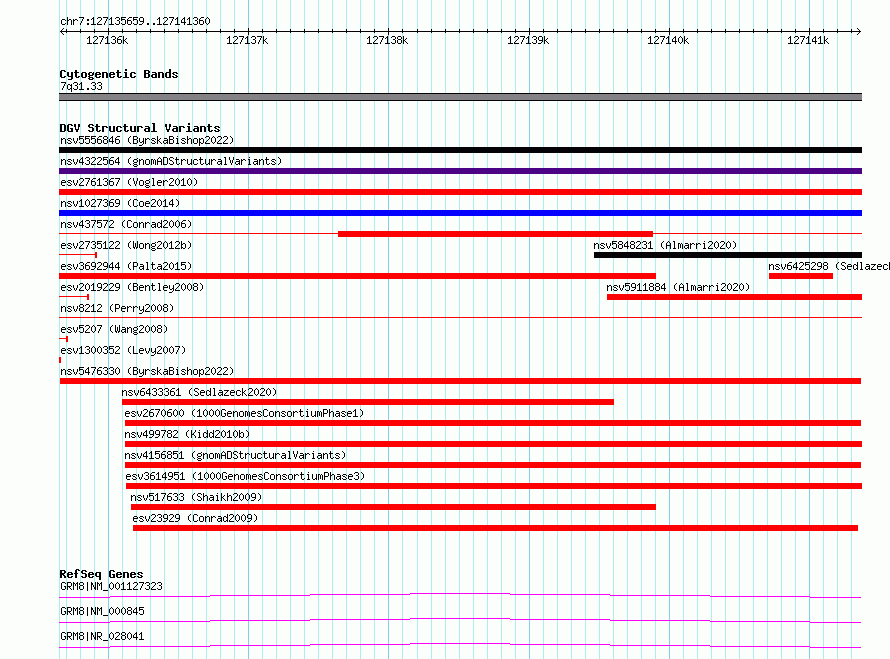Open esv3692944 (Palta2015) variant label
The image size is (890, 659).
point(126,266)
